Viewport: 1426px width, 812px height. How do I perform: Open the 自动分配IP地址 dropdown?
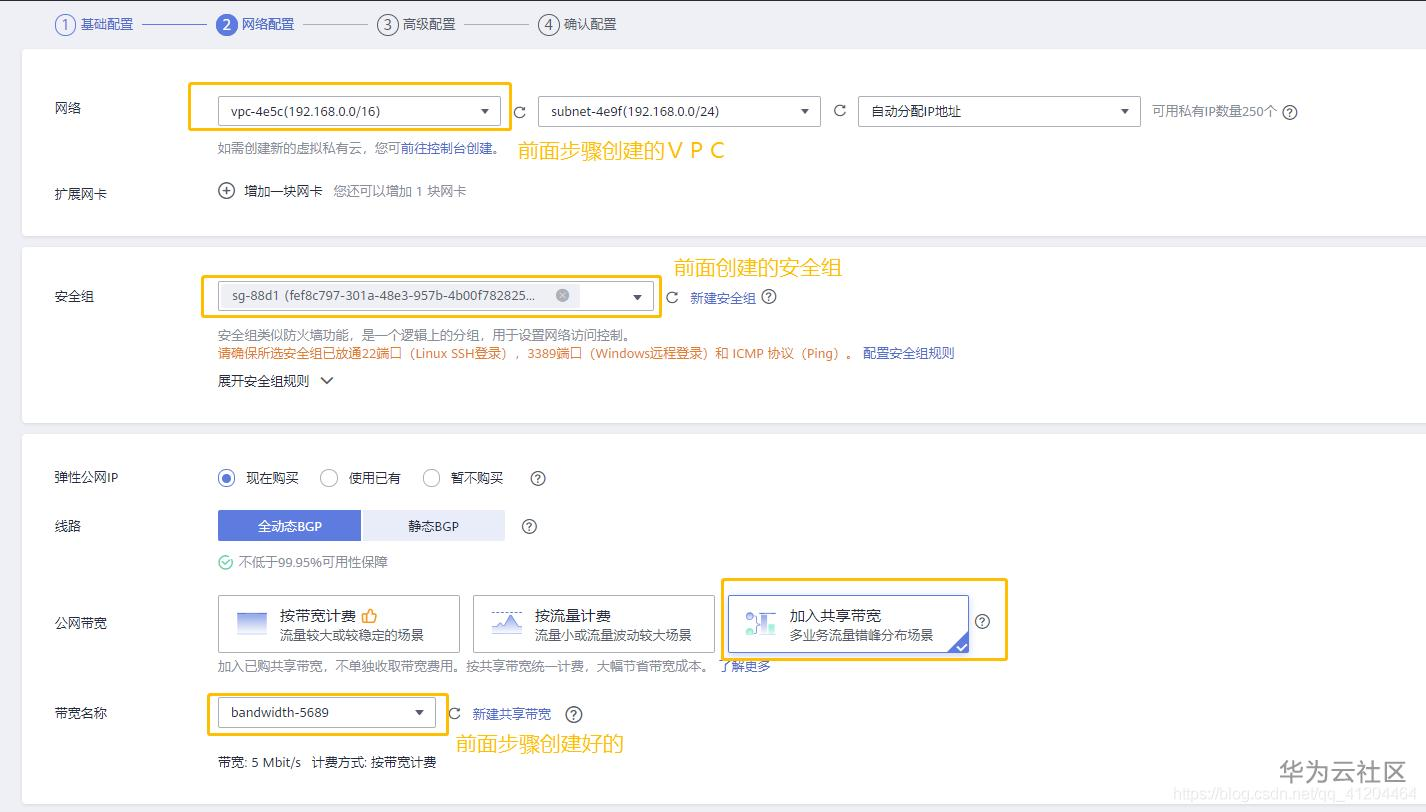(x=999, y=111)
